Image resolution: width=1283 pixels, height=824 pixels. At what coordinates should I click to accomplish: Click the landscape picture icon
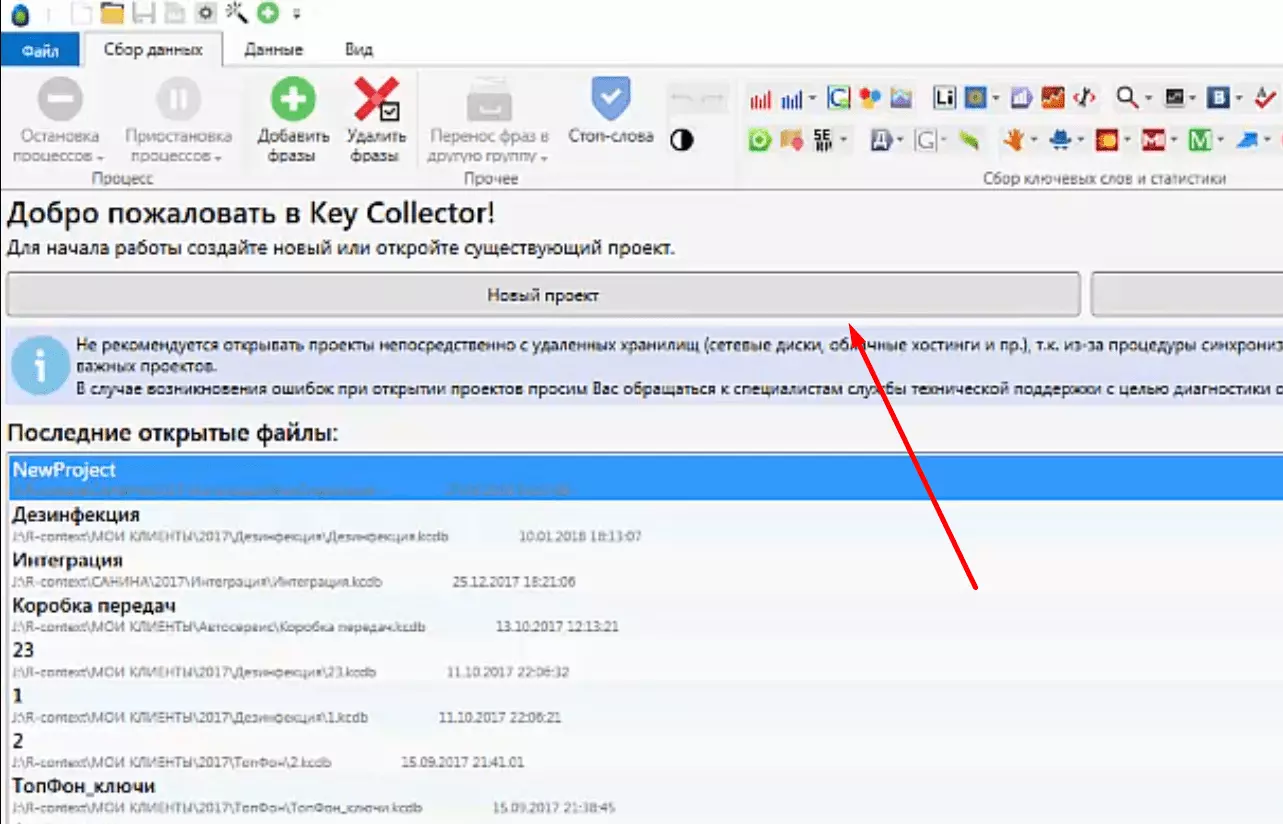click(901, 98)
